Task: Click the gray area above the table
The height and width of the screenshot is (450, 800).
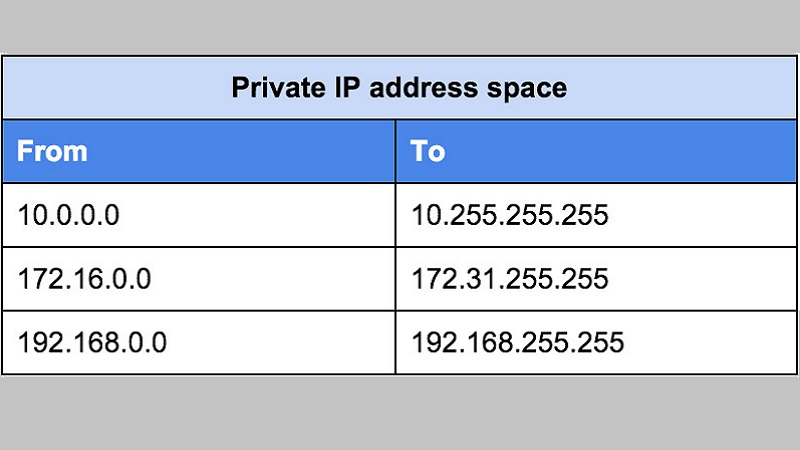Action: [400, 27]
